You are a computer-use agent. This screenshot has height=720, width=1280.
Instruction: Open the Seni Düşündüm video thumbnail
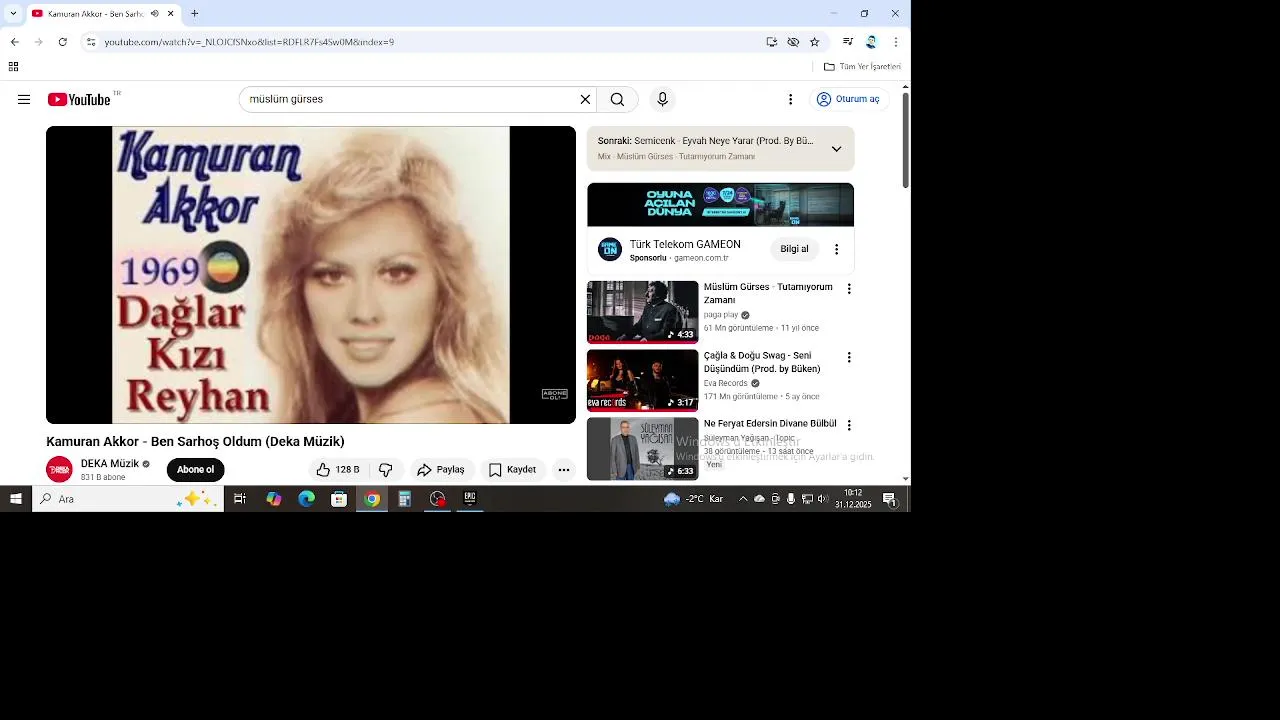642,380
